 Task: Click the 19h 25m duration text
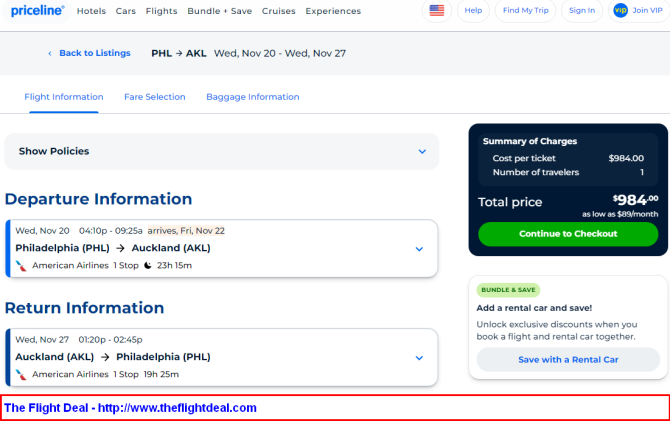161,374
